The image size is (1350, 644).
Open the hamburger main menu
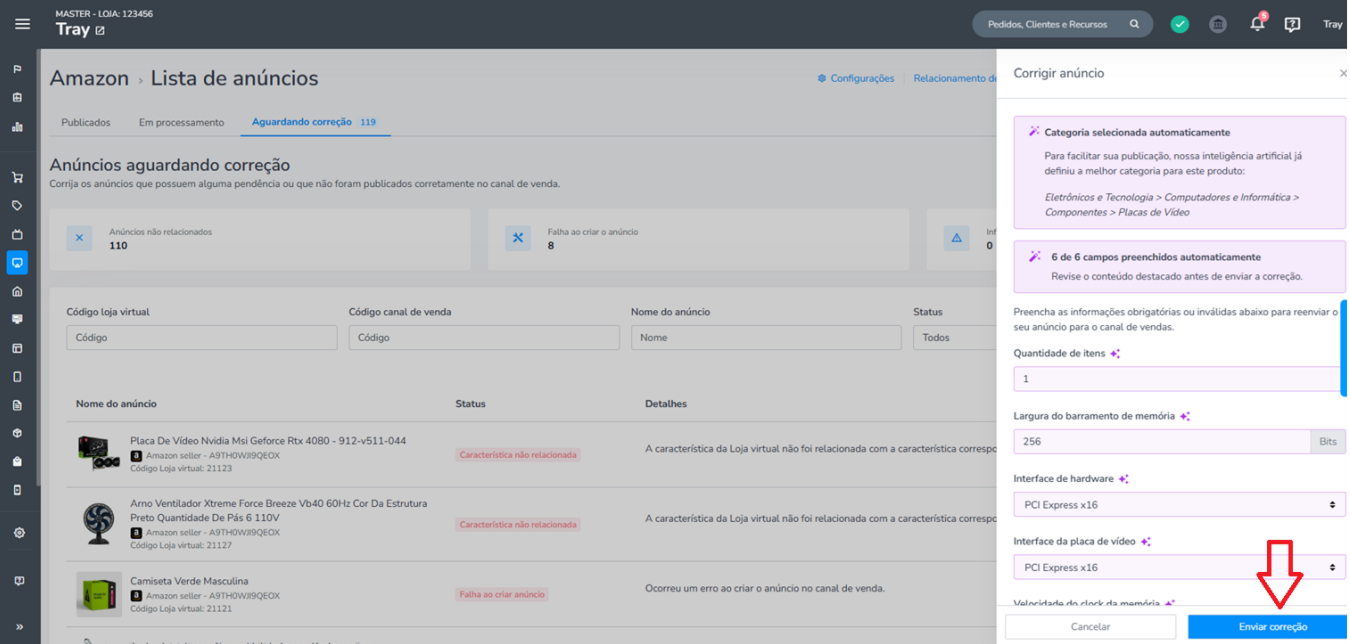coord(22,24)
